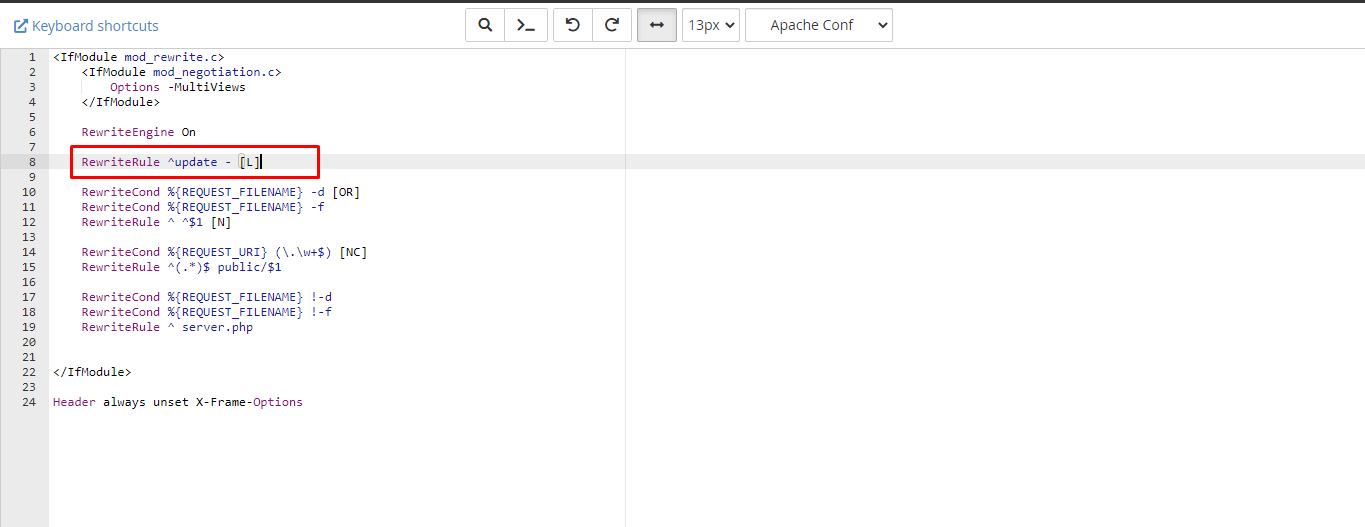Click the command-prompt icon in the toolbar
1365x527 pixels.
pyautogui.click(x=525, y=25)
